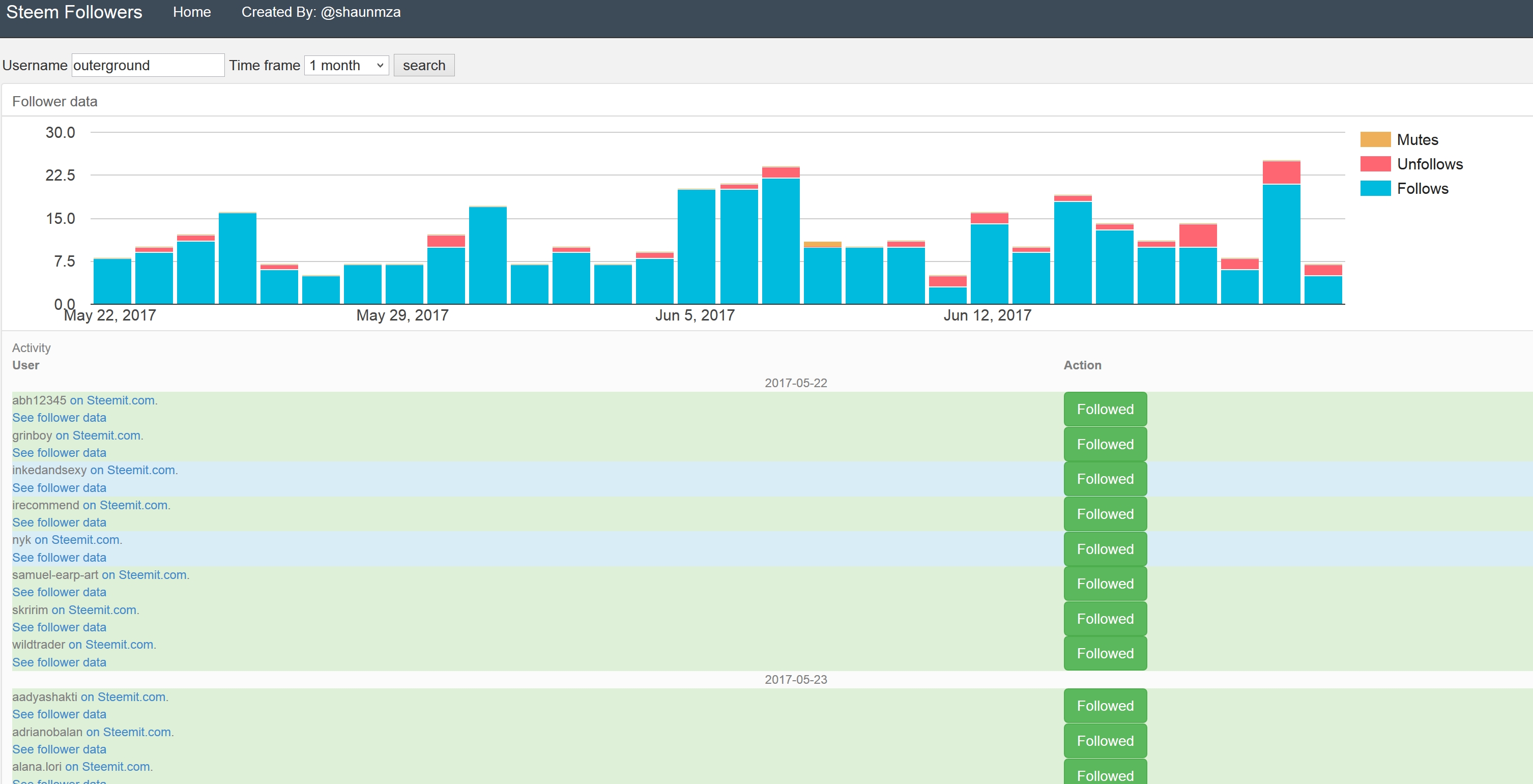See follower data for adrianobalan
Image resolution: width=1533 pixels, height=784 pixels.
(x=59, y=749)
